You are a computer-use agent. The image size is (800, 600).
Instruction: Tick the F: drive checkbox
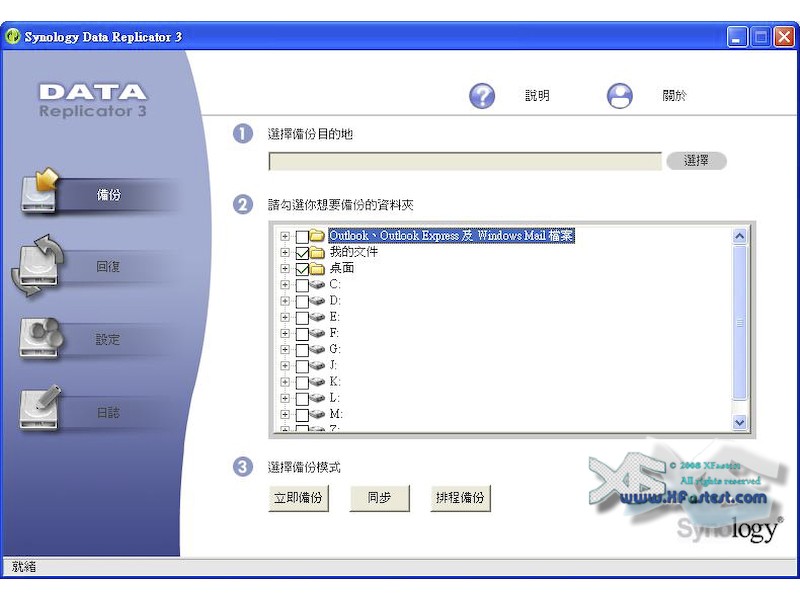click(302, 334)
